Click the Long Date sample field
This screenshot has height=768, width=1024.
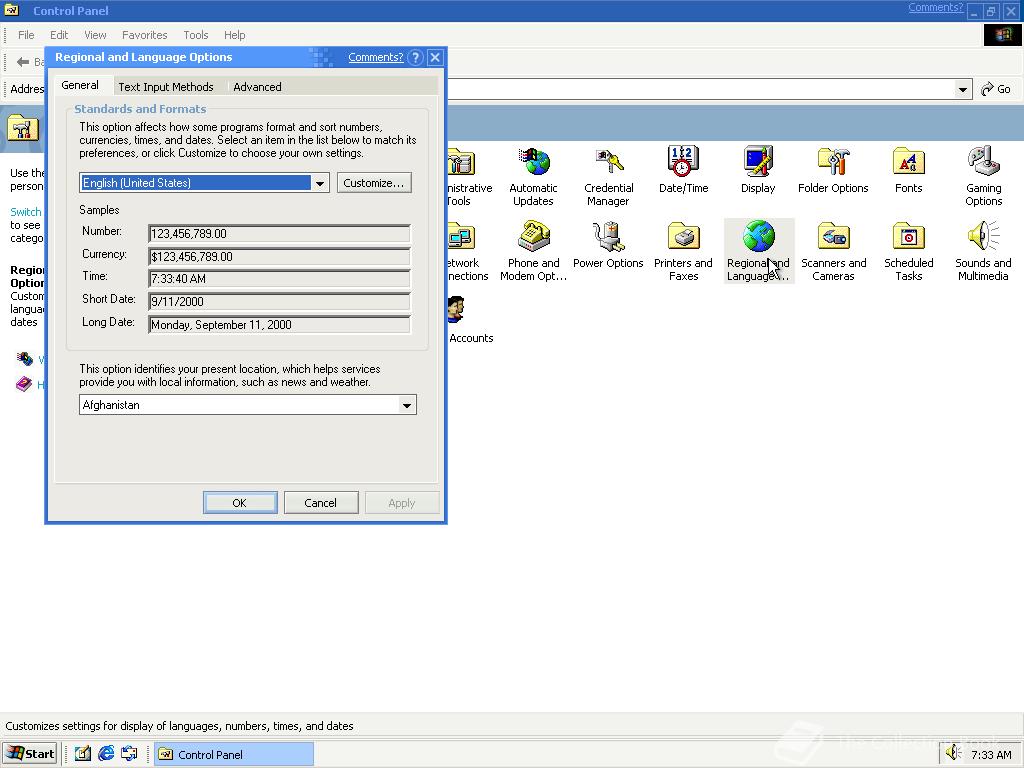click(x=280, y=325)
